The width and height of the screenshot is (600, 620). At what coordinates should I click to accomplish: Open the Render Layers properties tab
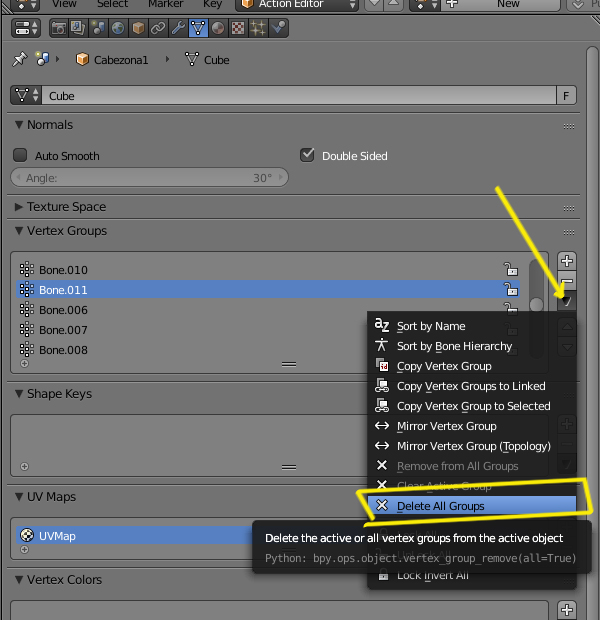coord(78,28)
